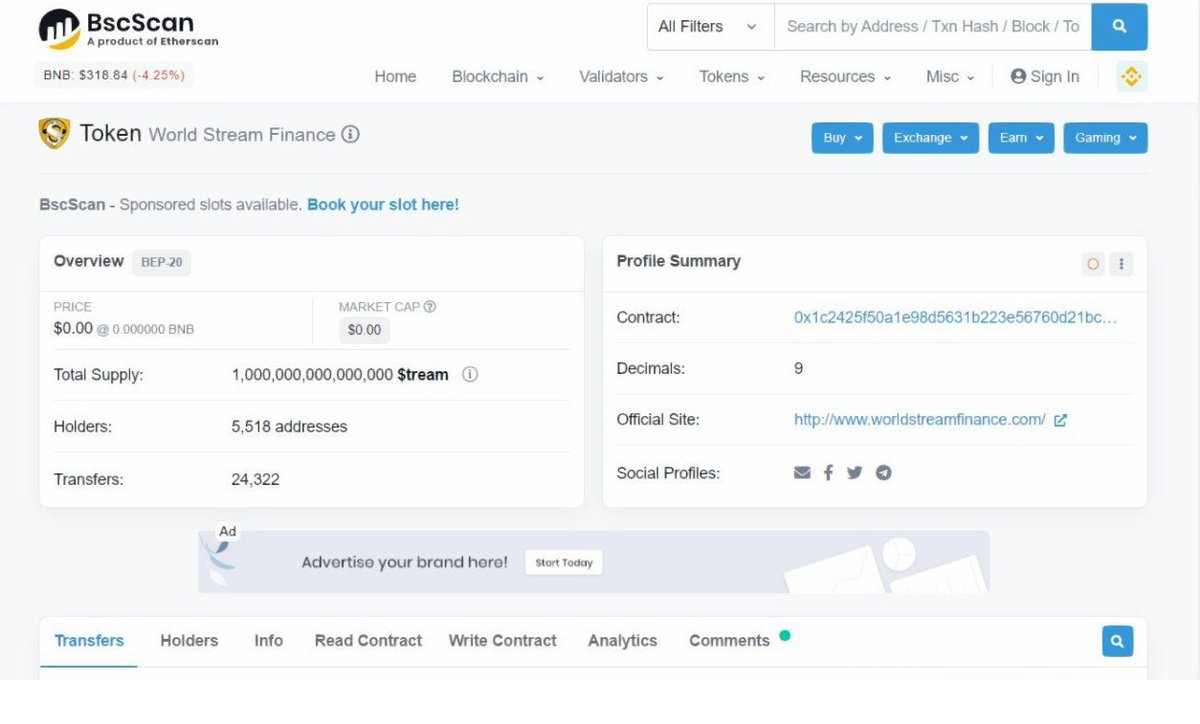1200x724 pixels.
Task: Click the BscScan logo
Action: coord(128,29)
